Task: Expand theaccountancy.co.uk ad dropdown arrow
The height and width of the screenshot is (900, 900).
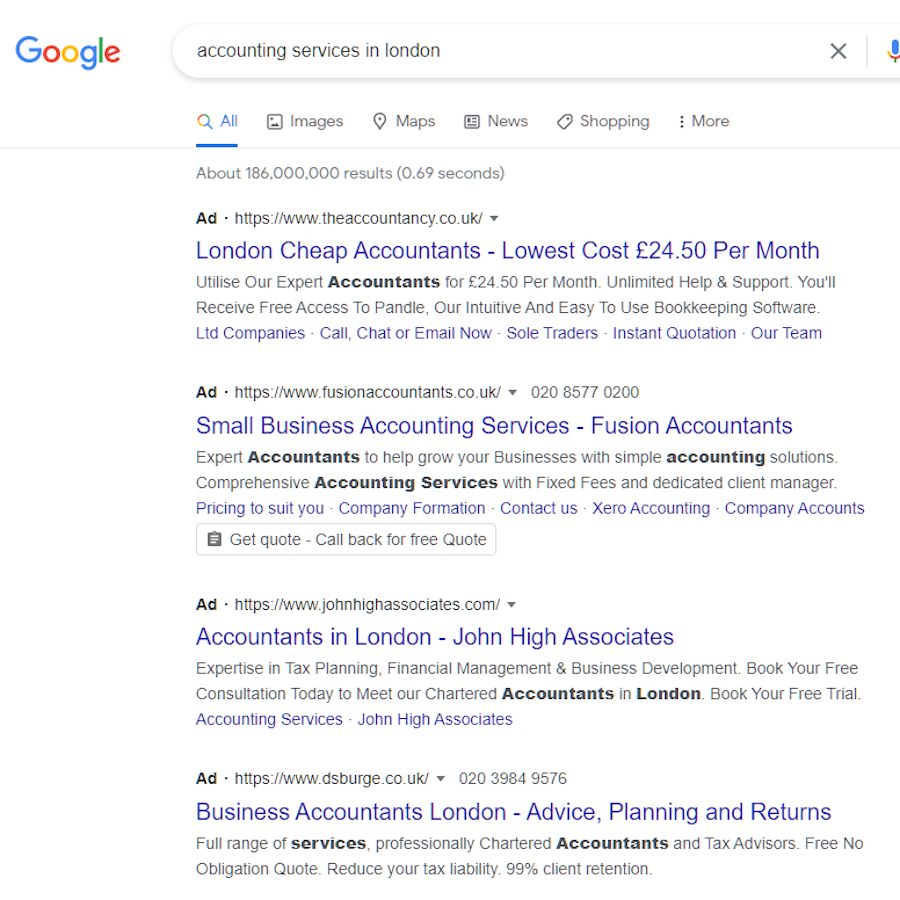Action: 494,218
